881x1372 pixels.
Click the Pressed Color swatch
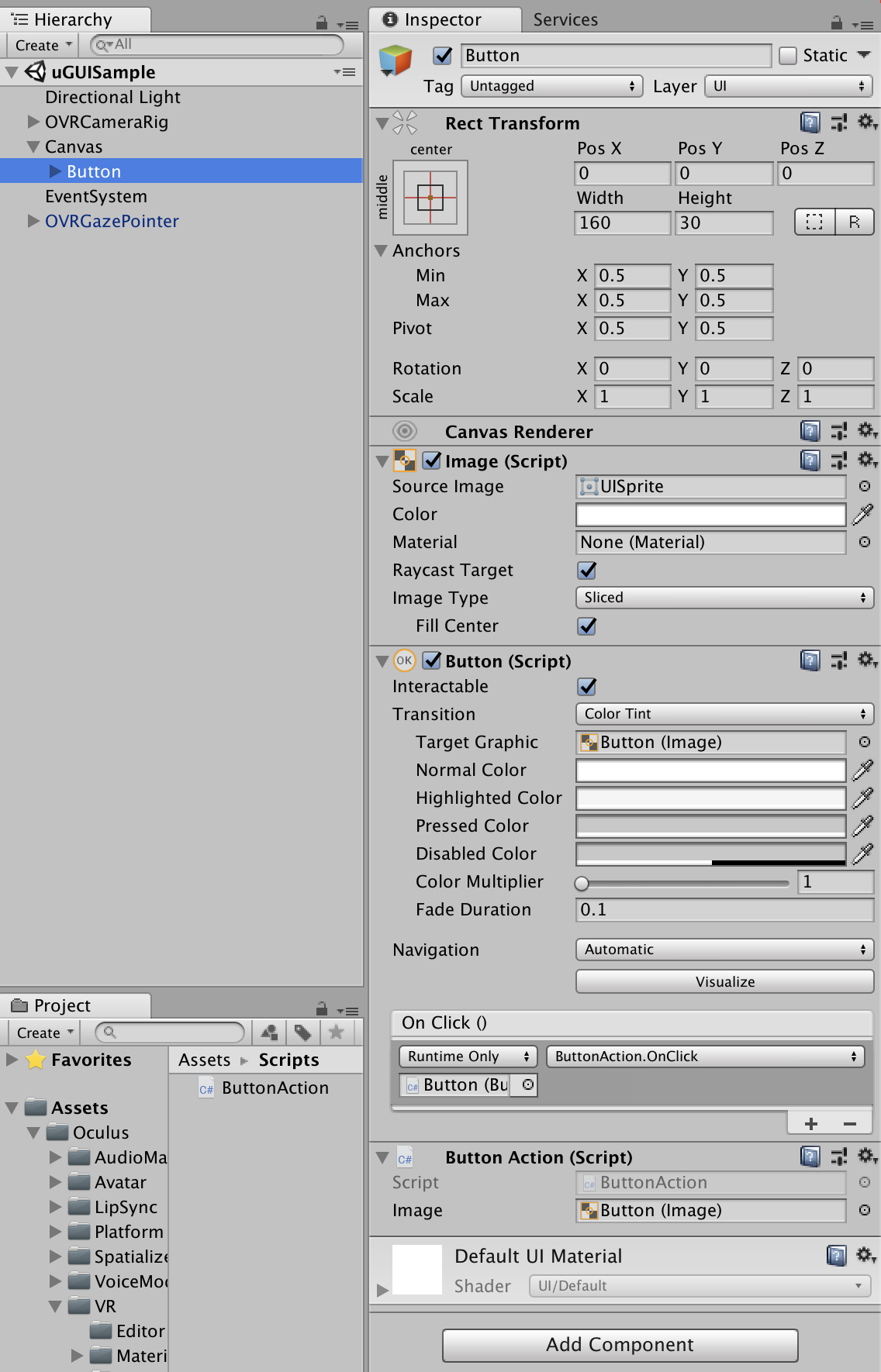(x=710, y=826)
